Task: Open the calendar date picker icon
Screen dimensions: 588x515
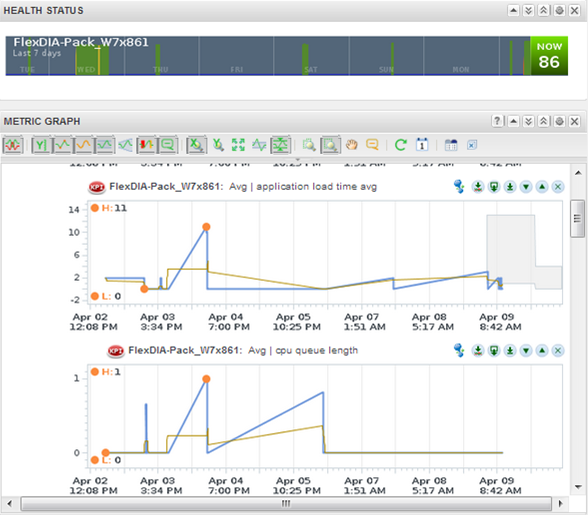Action: pos(422,145)
